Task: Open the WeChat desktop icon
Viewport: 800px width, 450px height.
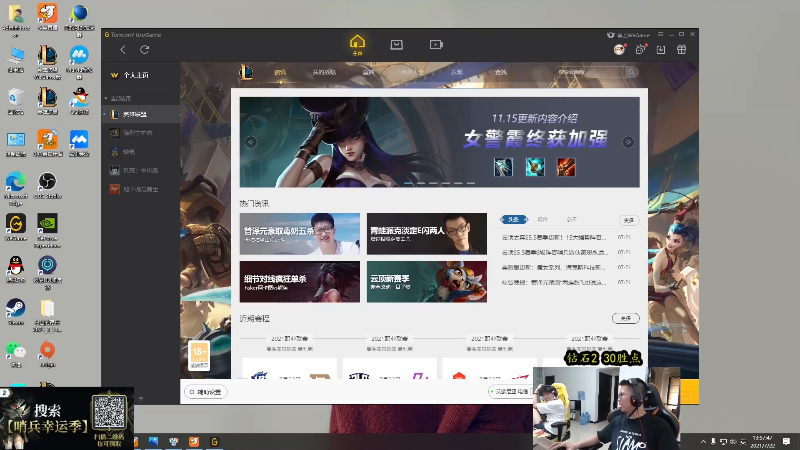Action: (x=15, y=354)
